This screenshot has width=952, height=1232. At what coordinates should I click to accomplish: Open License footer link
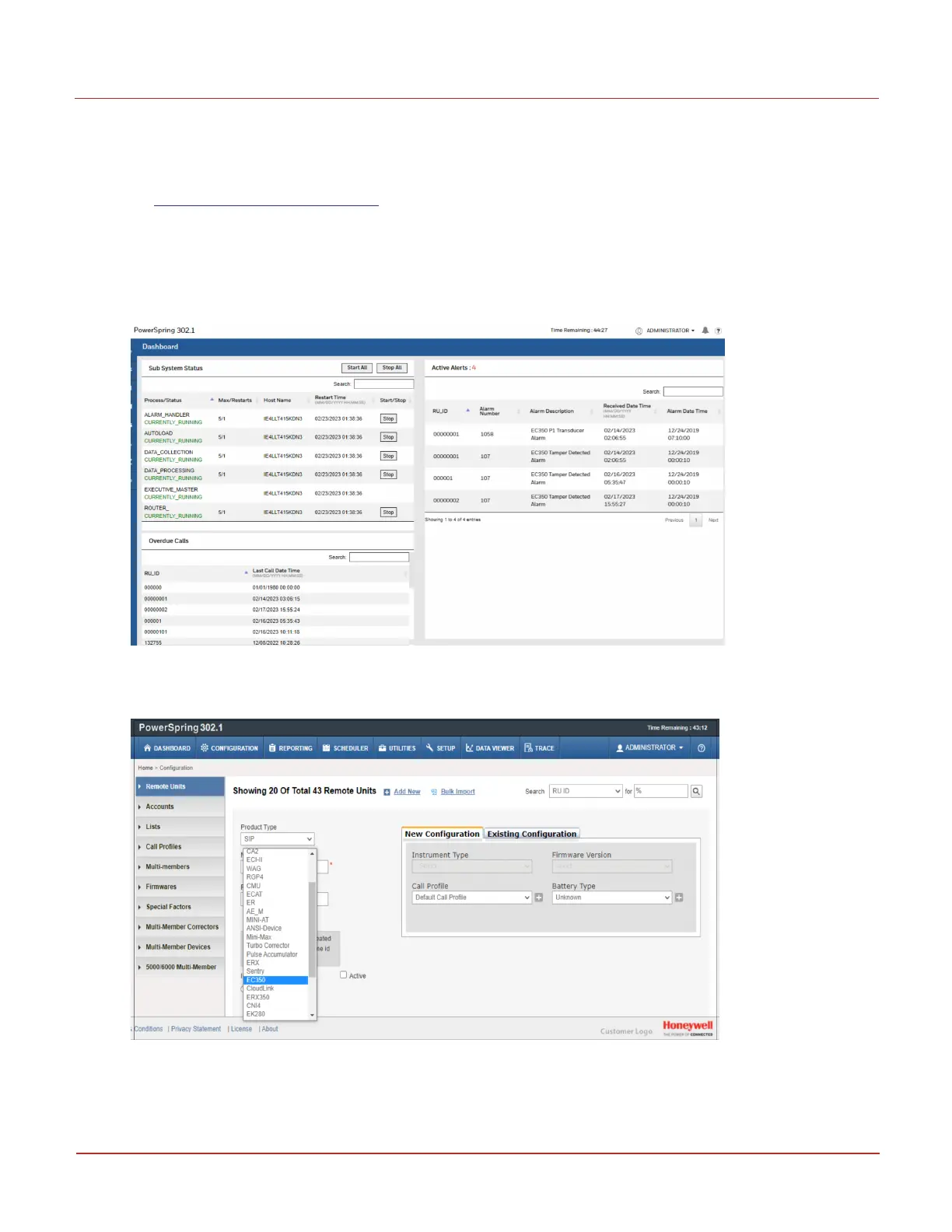(241, 1029)
